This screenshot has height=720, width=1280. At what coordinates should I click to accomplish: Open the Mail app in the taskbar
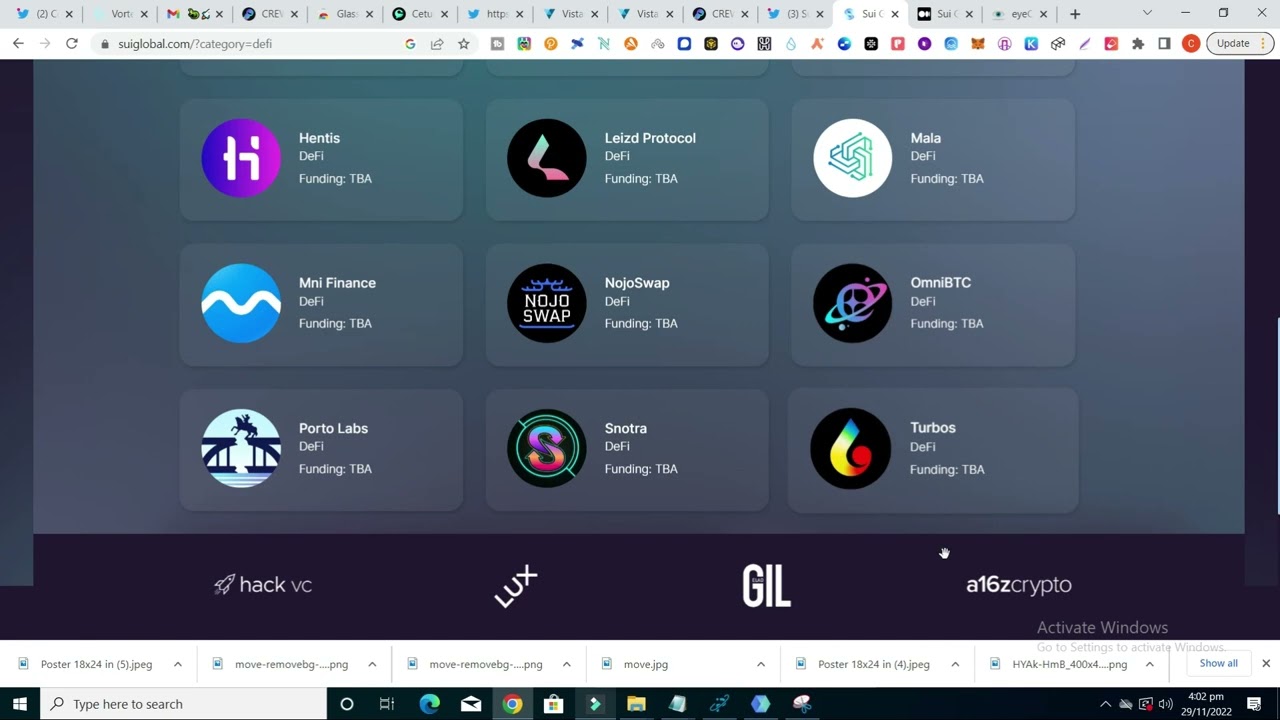pyautogui.click(x=471, y=704)
